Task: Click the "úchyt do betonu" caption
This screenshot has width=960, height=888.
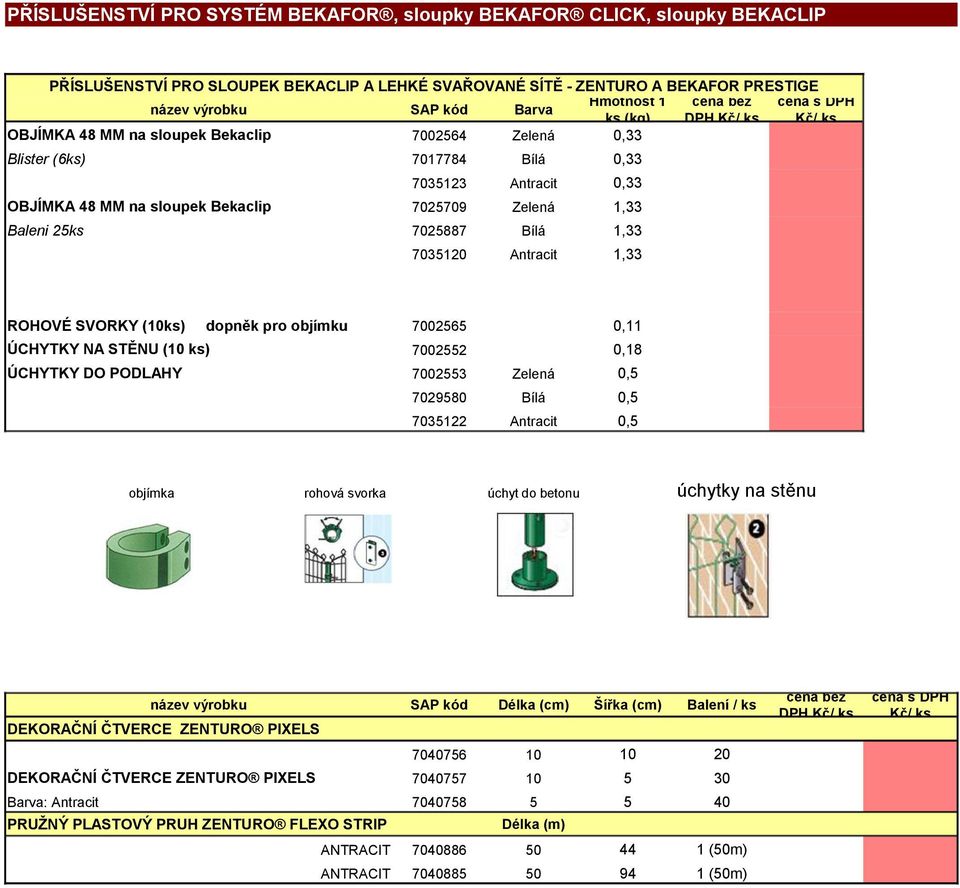Action: (x=533, y=493)
